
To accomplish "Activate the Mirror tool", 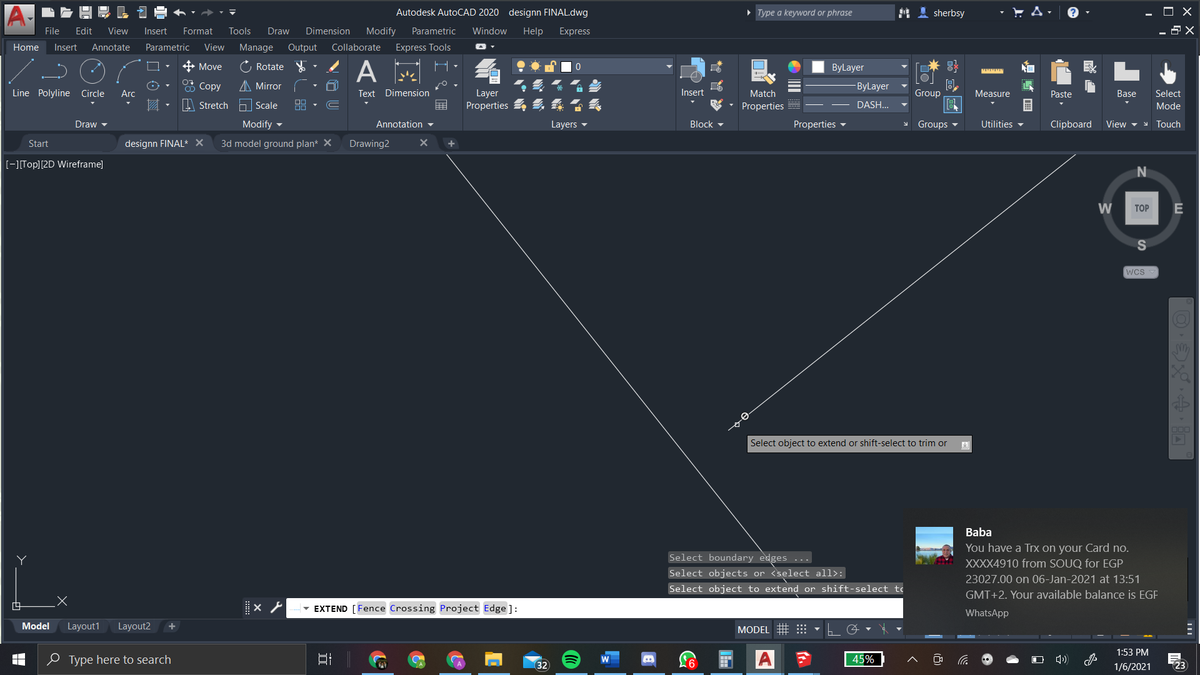I will tap(260, 85).
